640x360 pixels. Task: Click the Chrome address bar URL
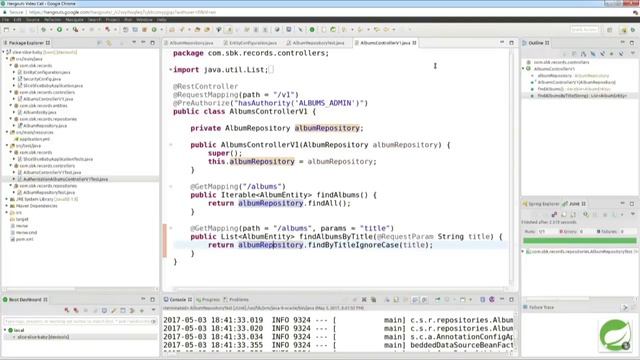122,12
